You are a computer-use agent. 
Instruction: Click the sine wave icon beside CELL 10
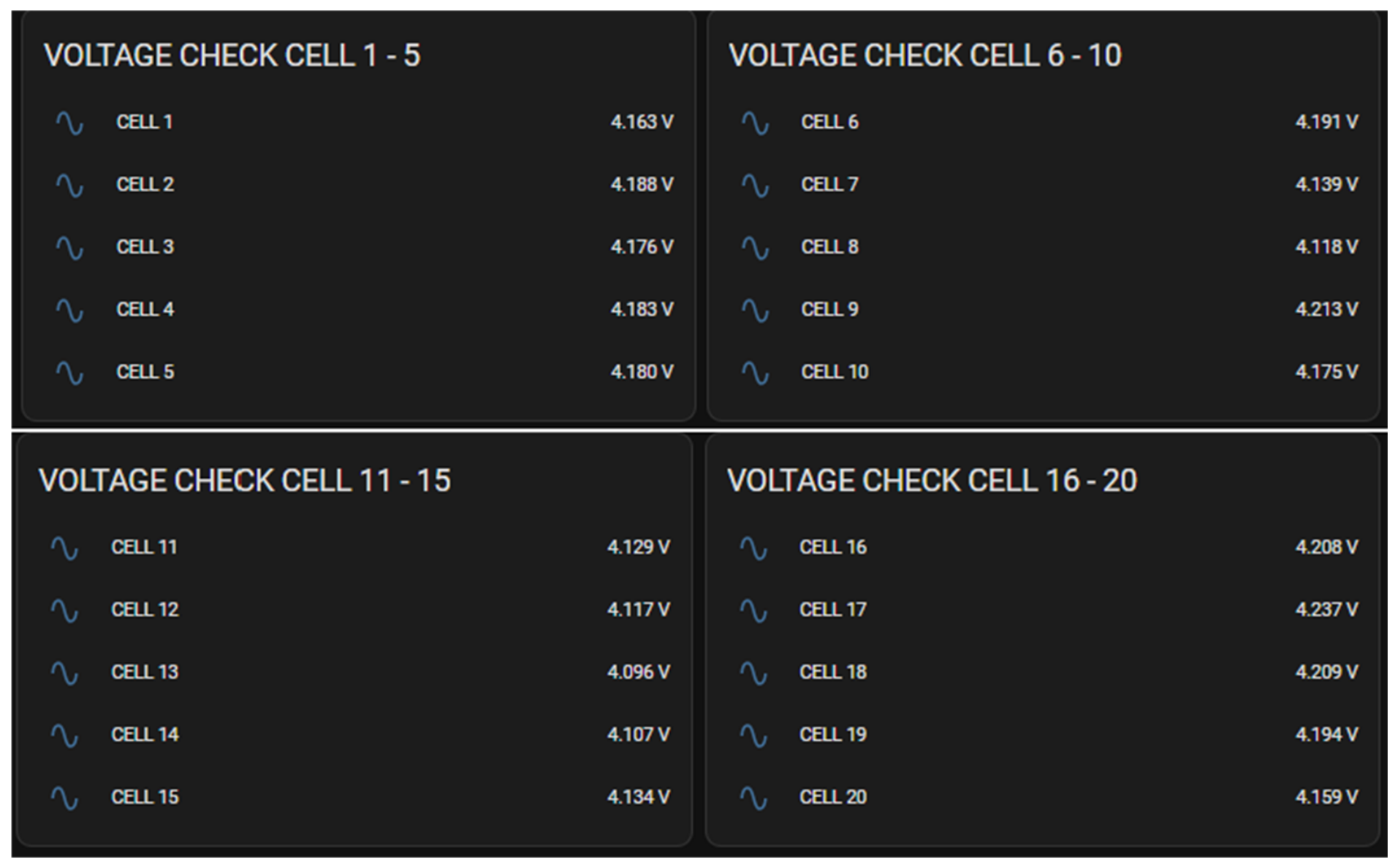click(x=755, y=373)
